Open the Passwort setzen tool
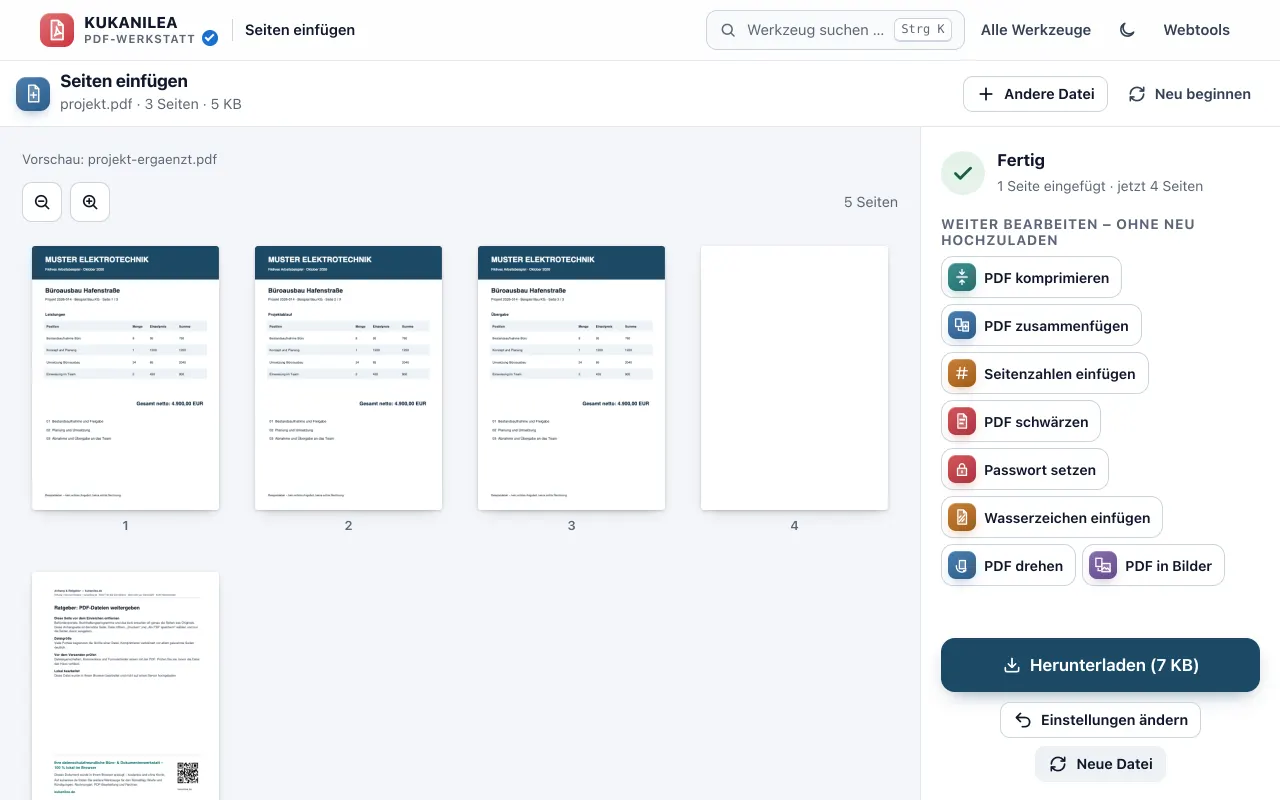Viewport: 1280px width, 800px height. point(1025,470)
